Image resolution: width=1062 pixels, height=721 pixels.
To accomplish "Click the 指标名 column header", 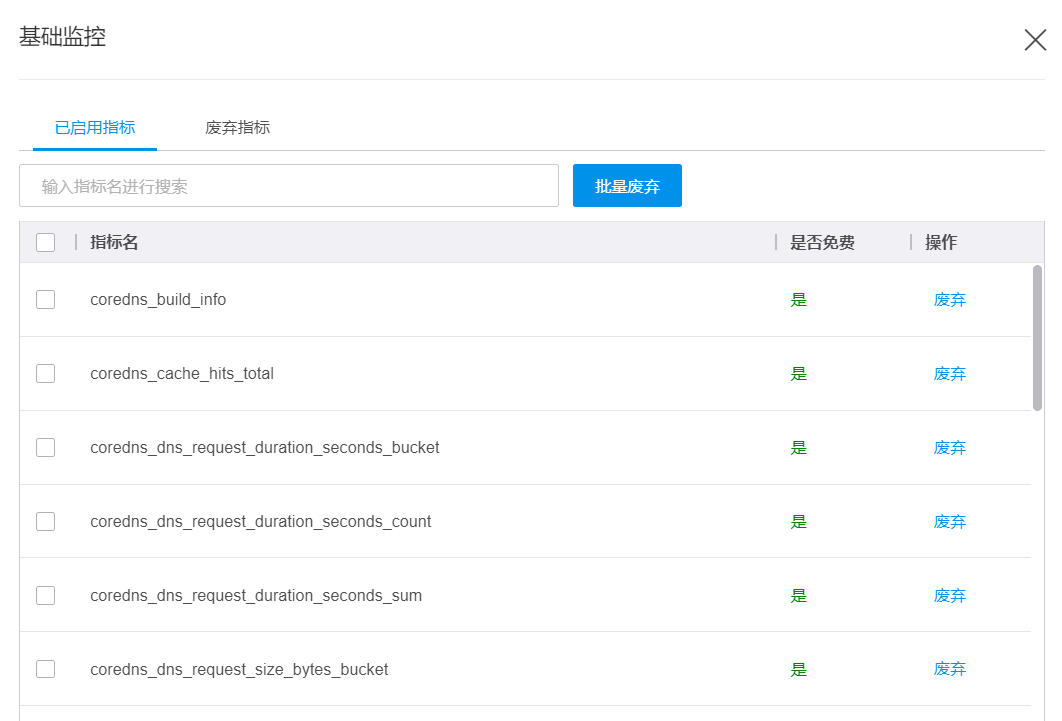I will (114, 243).
